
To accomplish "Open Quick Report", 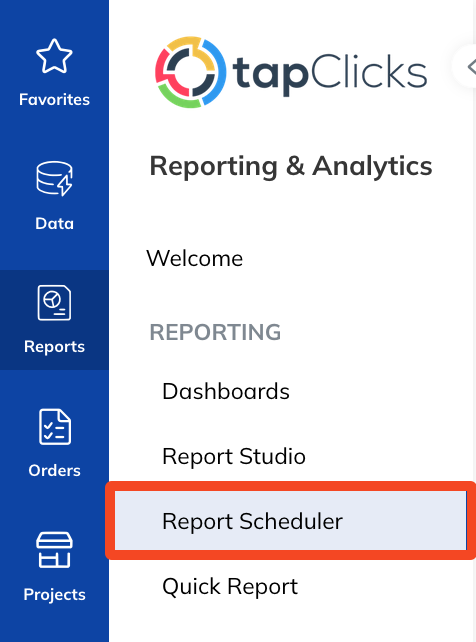I will [x=230, y=586].
